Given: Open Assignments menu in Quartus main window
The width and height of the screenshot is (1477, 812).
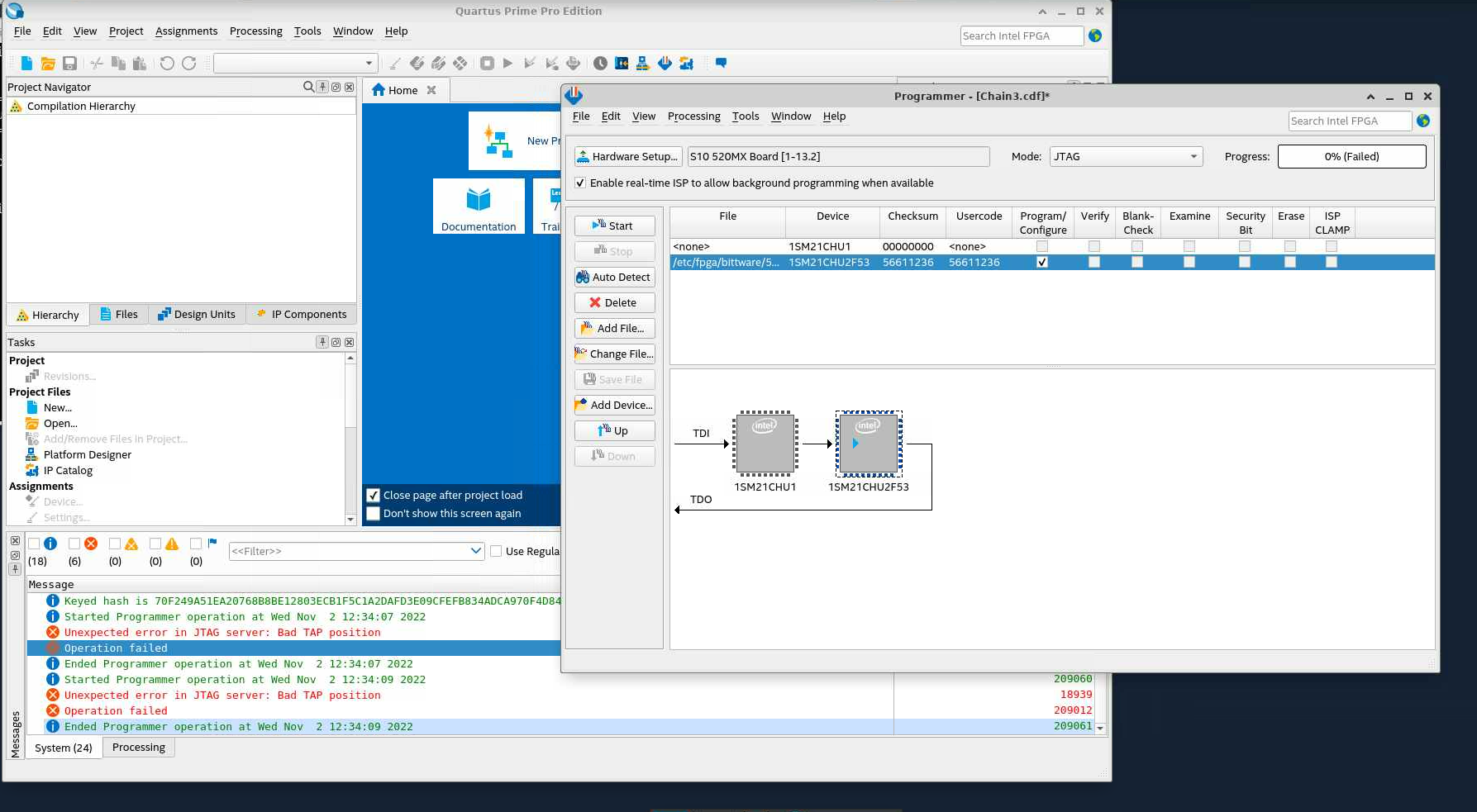Looking at the screenshot, I should coord(187,31).
